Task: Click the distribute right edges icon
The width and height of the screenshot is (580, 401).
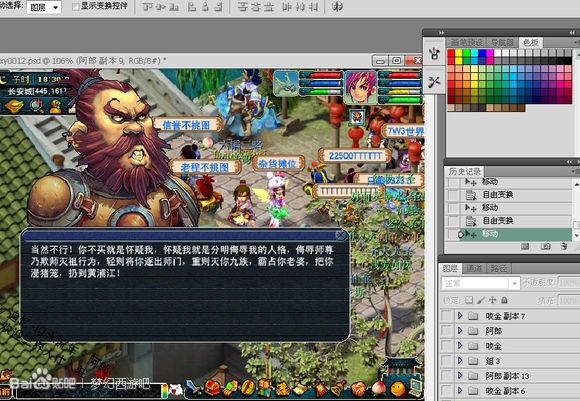Action: pos(313,7)
